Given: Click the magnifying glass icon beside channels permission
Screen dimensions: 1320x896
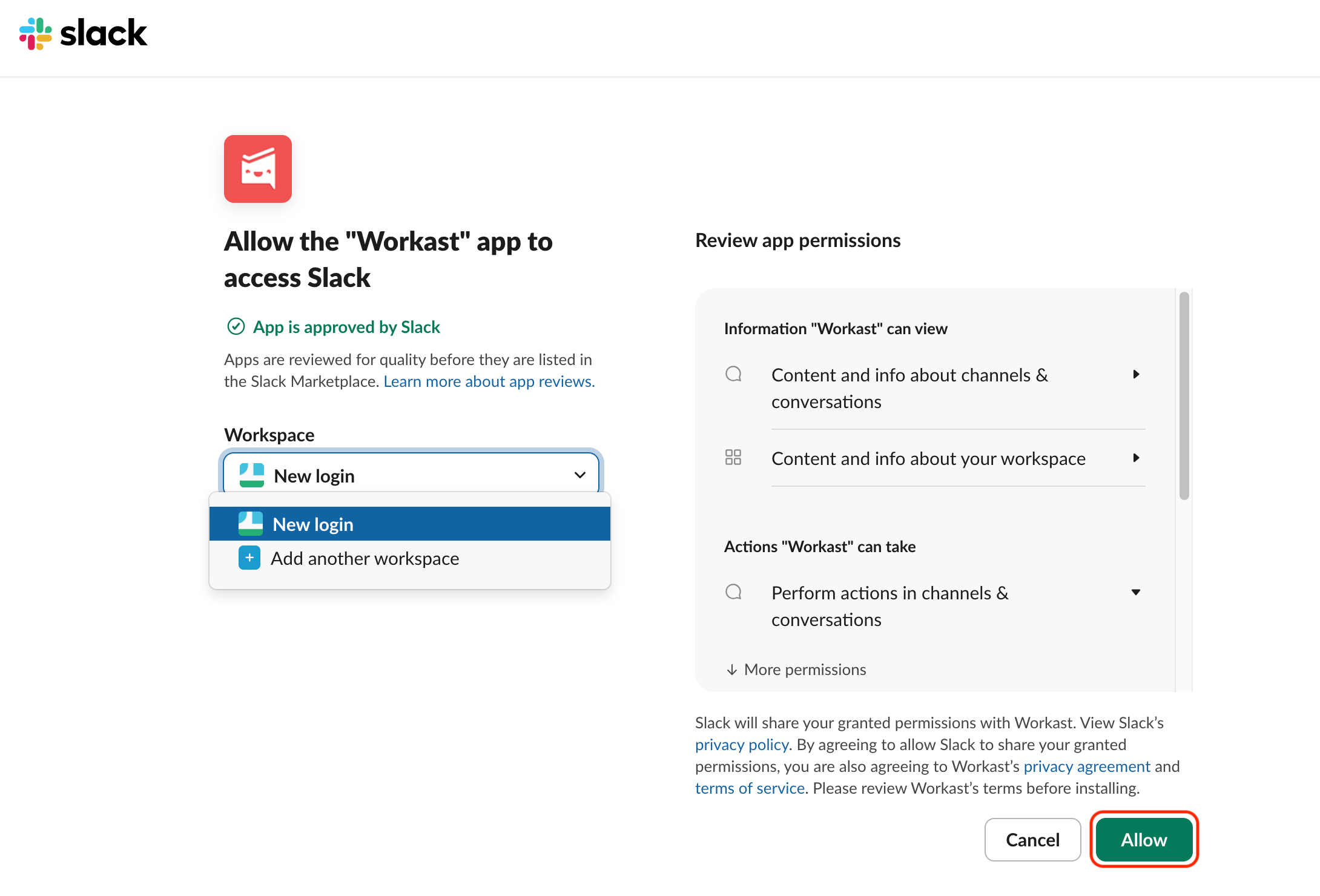Looking at the screenshot, I should (733, 374).
